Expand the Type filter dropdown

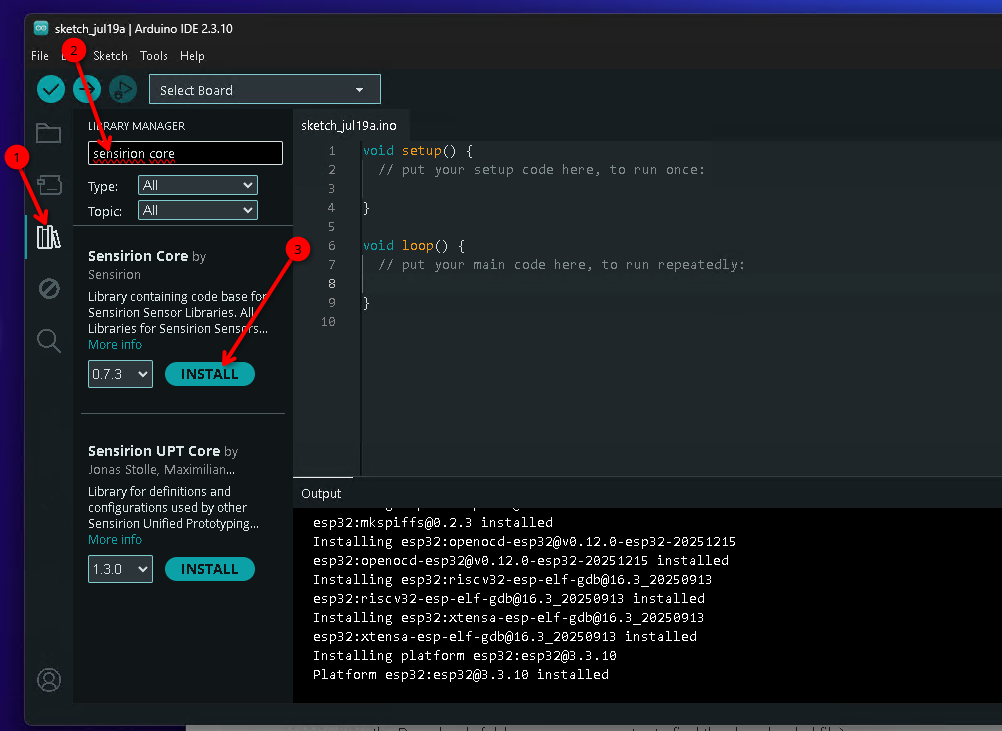pyautogui.click(x=197, y=185)
